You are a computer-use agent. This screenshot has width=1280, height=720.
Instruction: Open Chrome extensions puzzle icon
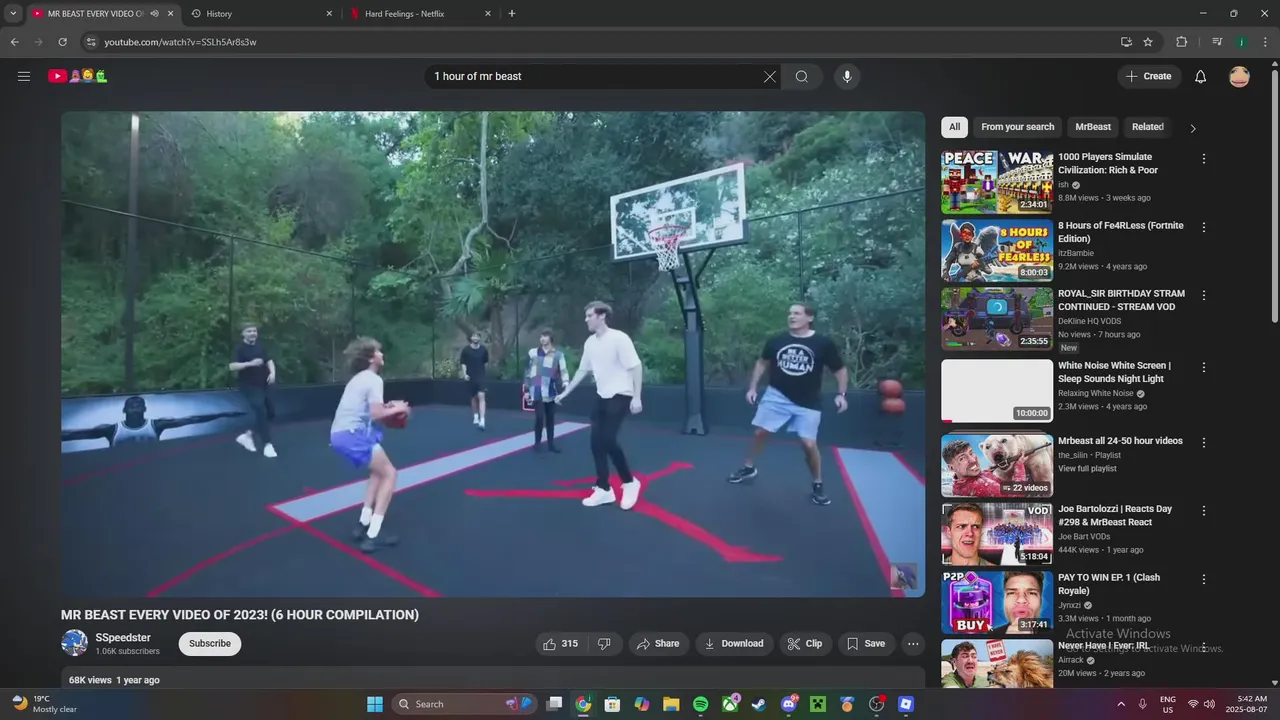click(1182, 42)
